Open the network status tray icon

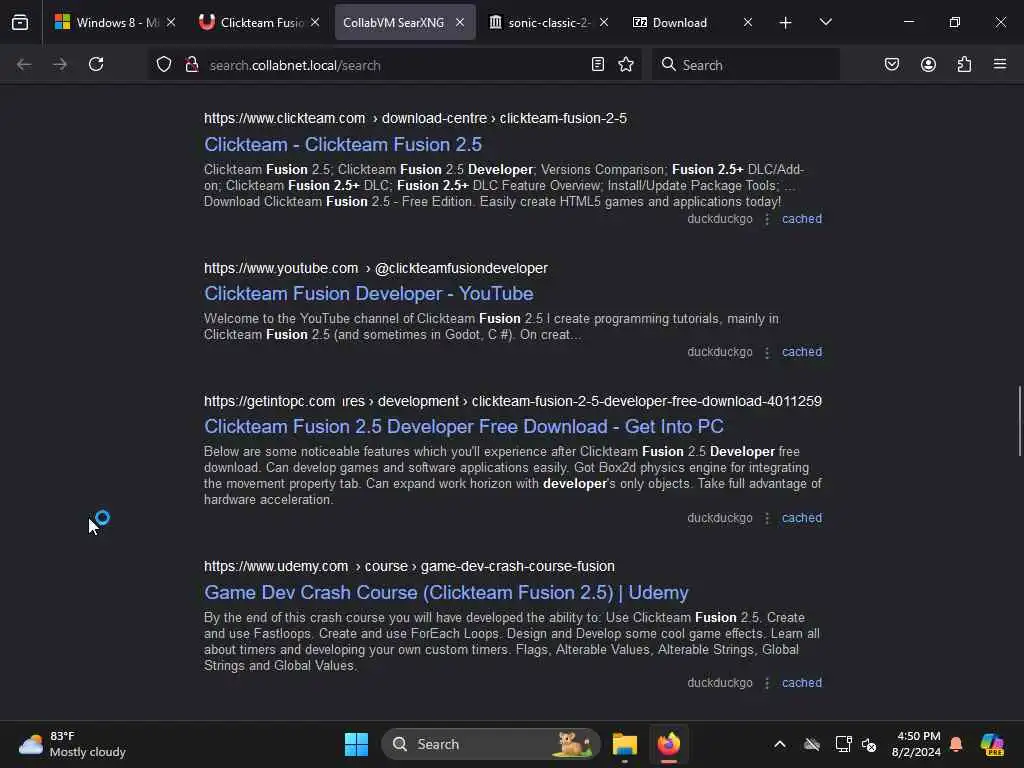coord(843,744)
